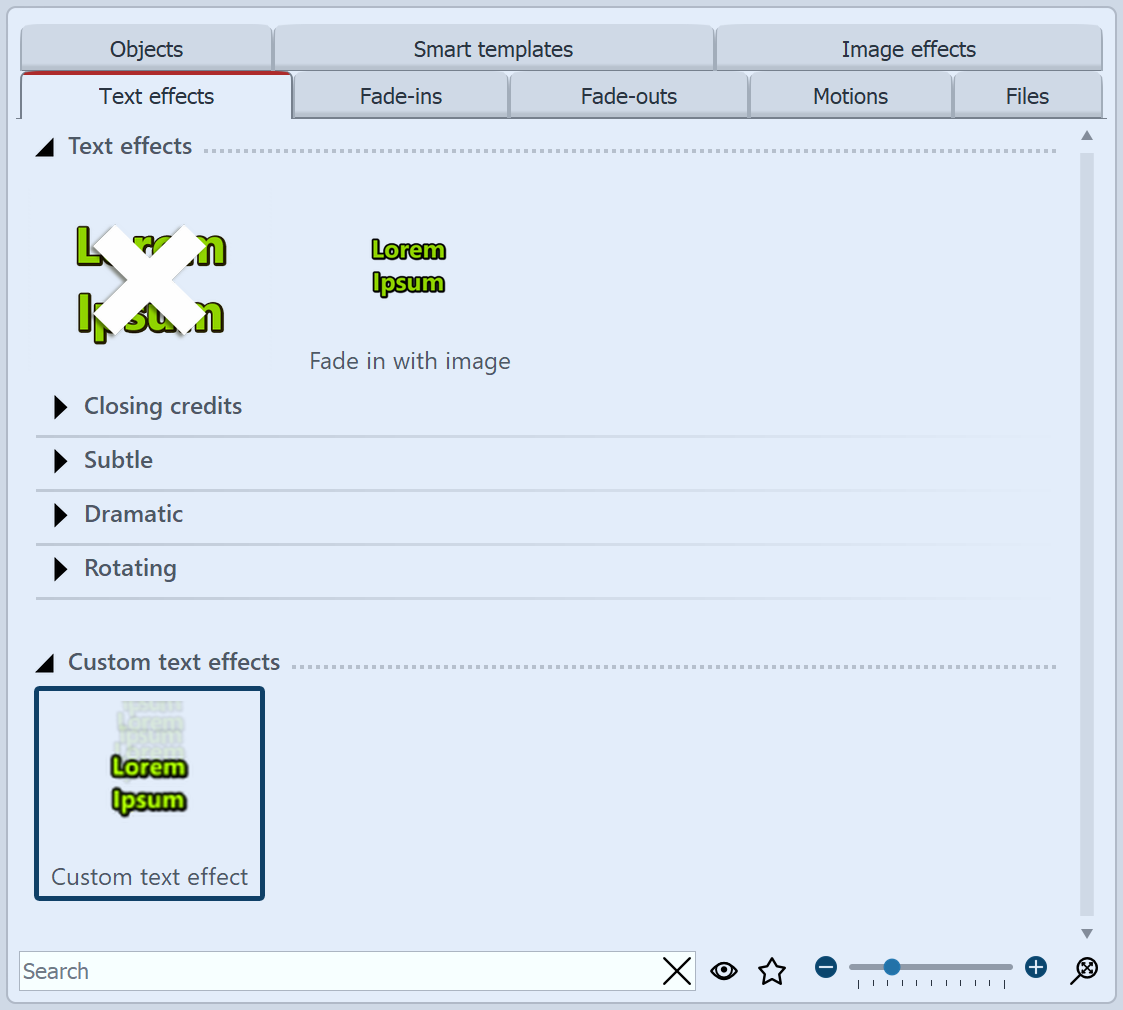
Task: Adjust the thumbnail size slider
Action: 891,966
